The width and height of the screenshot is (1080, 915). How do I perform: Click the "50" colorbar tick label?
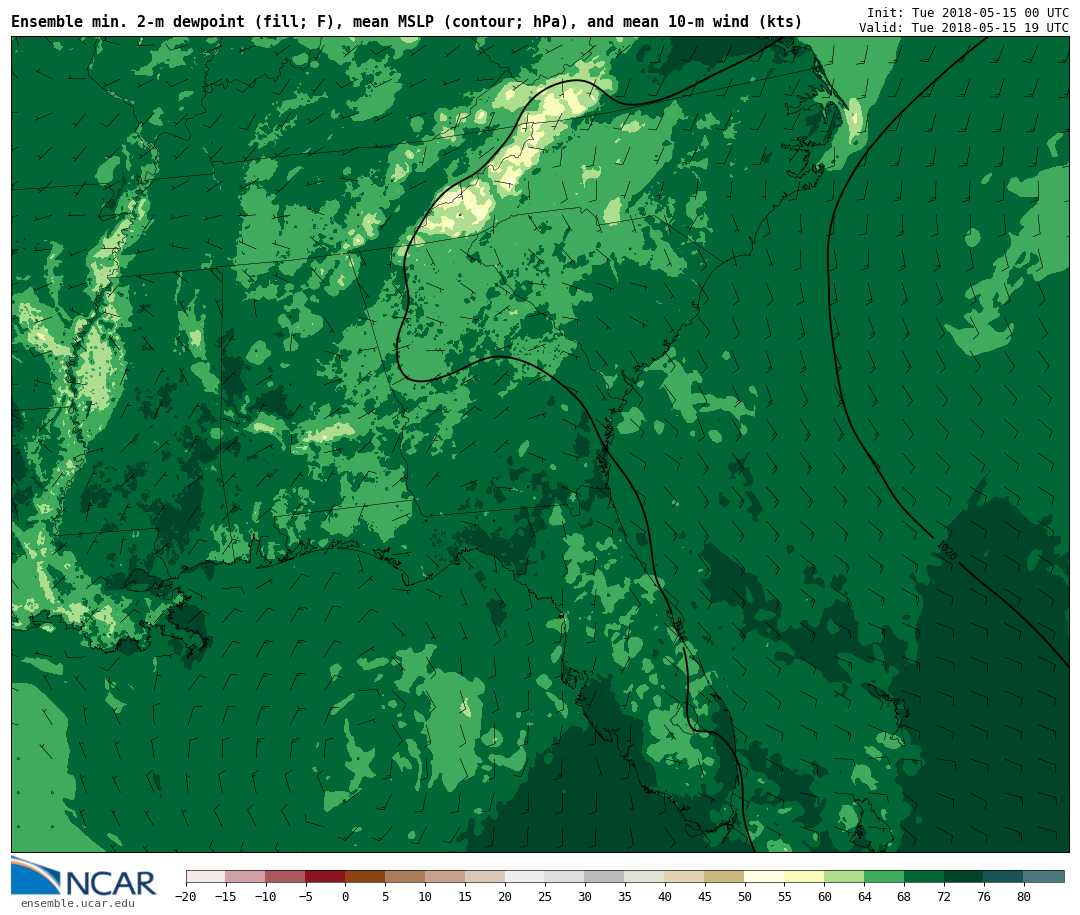click(745, 896)
